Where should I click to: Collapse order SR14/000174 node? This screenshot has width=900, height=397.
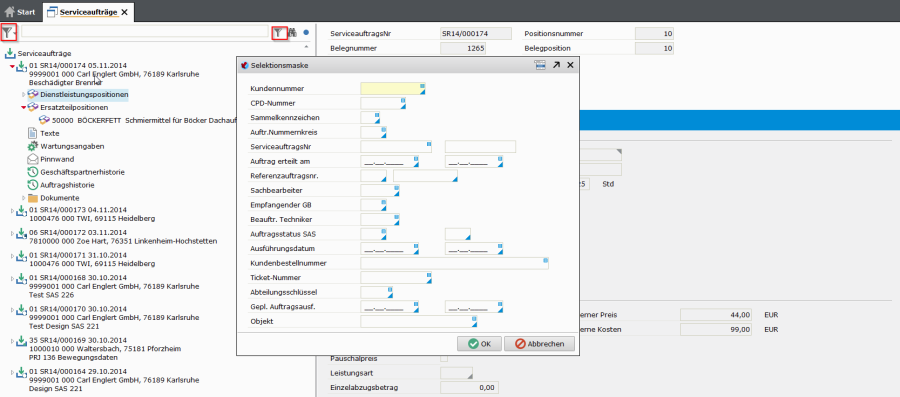click(x=13, y=66)
